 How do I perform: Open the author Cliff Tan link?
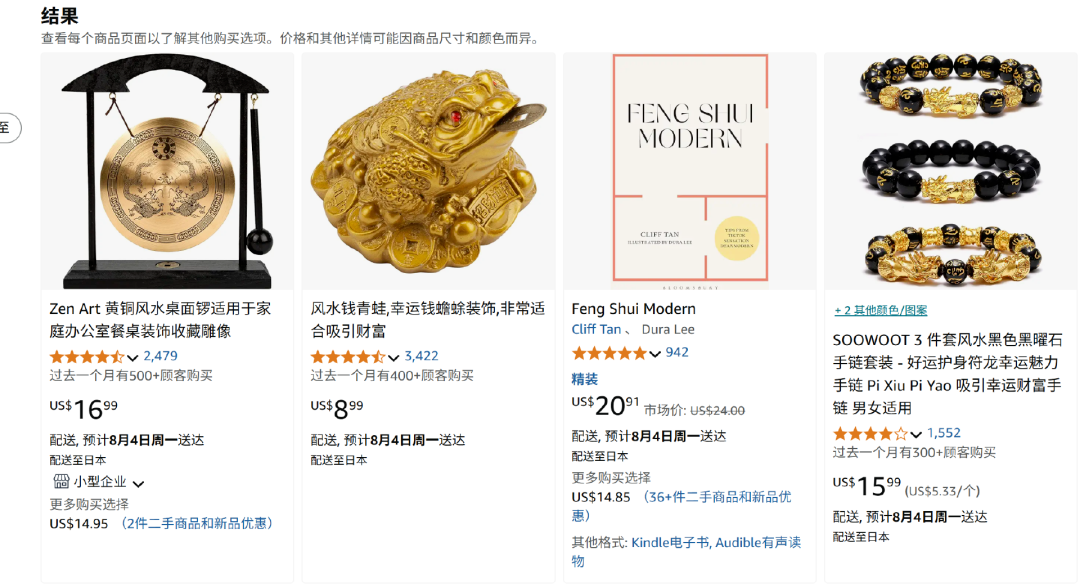596,329
